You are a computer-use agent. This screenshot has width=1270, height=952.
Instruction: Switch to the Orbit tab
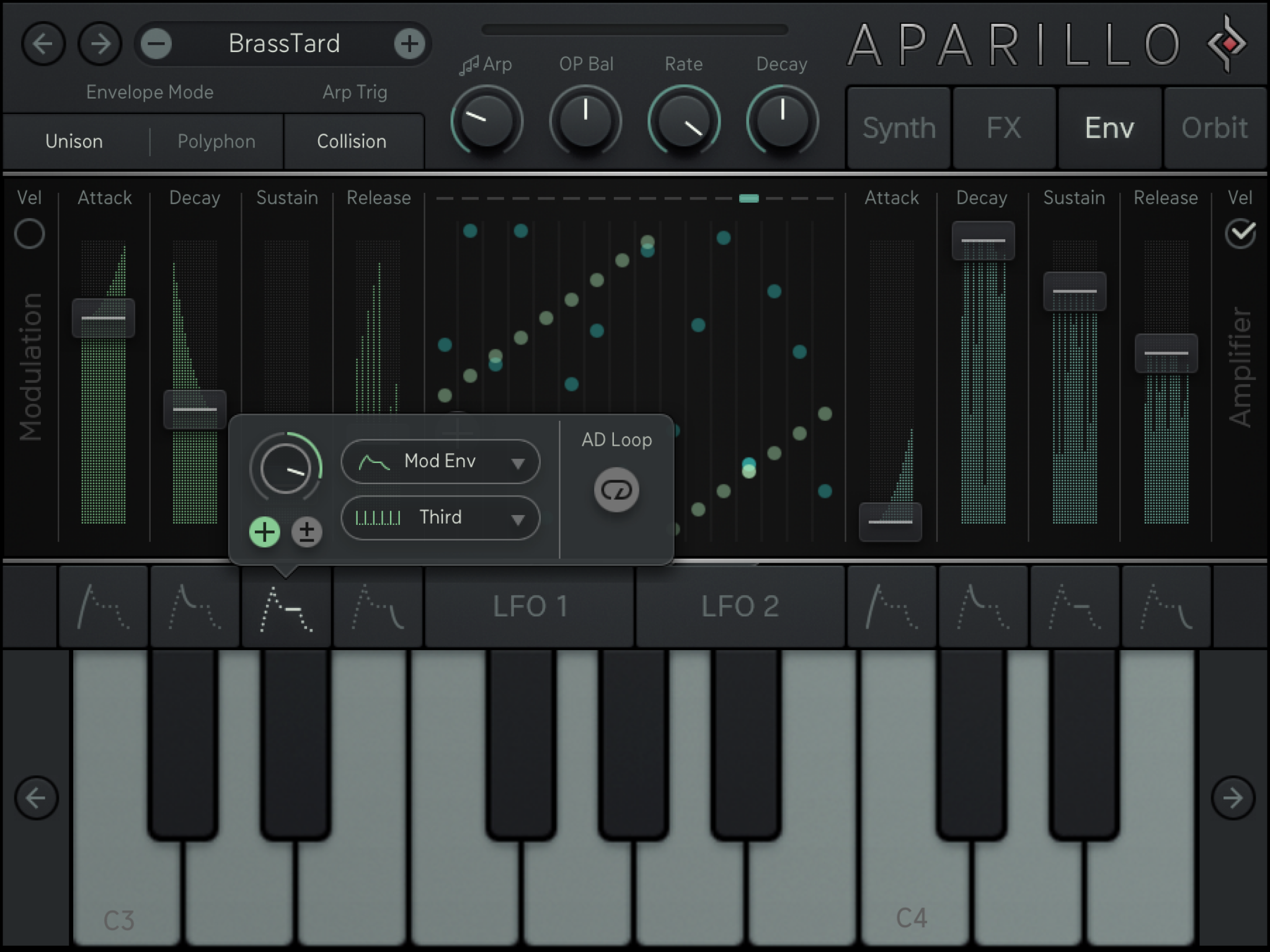coord(1214,128)
